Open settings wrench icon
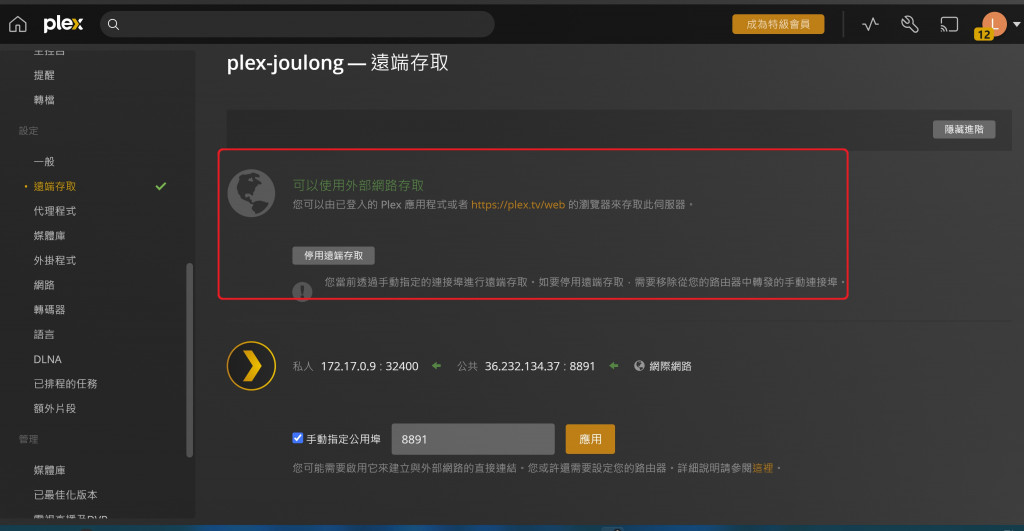 [910, 24]
